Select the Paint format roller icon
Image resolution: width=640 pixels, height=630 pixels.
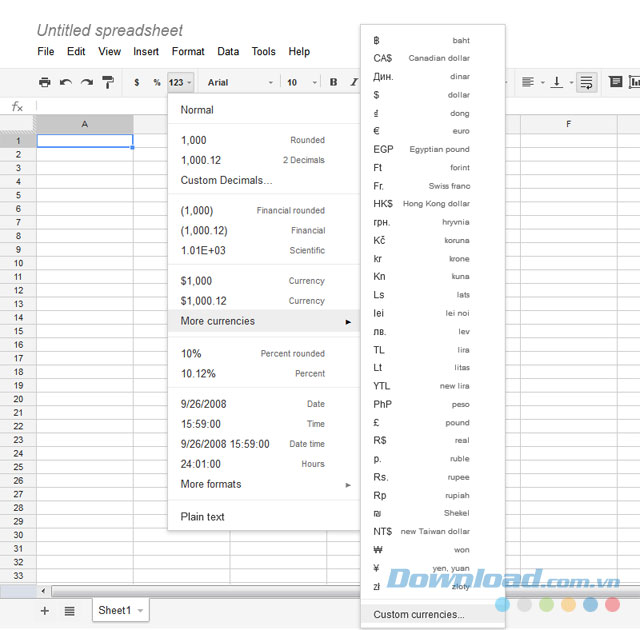click(x=108, y=82)
